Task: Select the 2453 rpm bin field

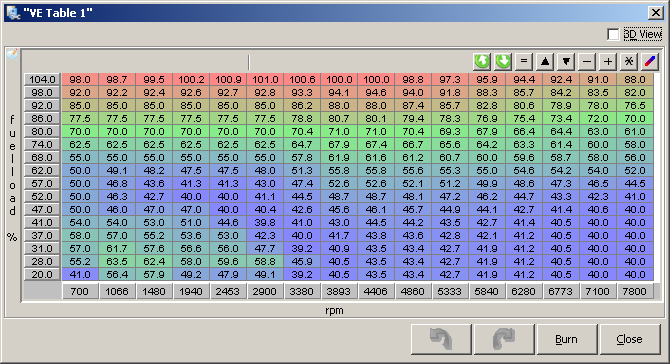Action: (x=228, y=291)
